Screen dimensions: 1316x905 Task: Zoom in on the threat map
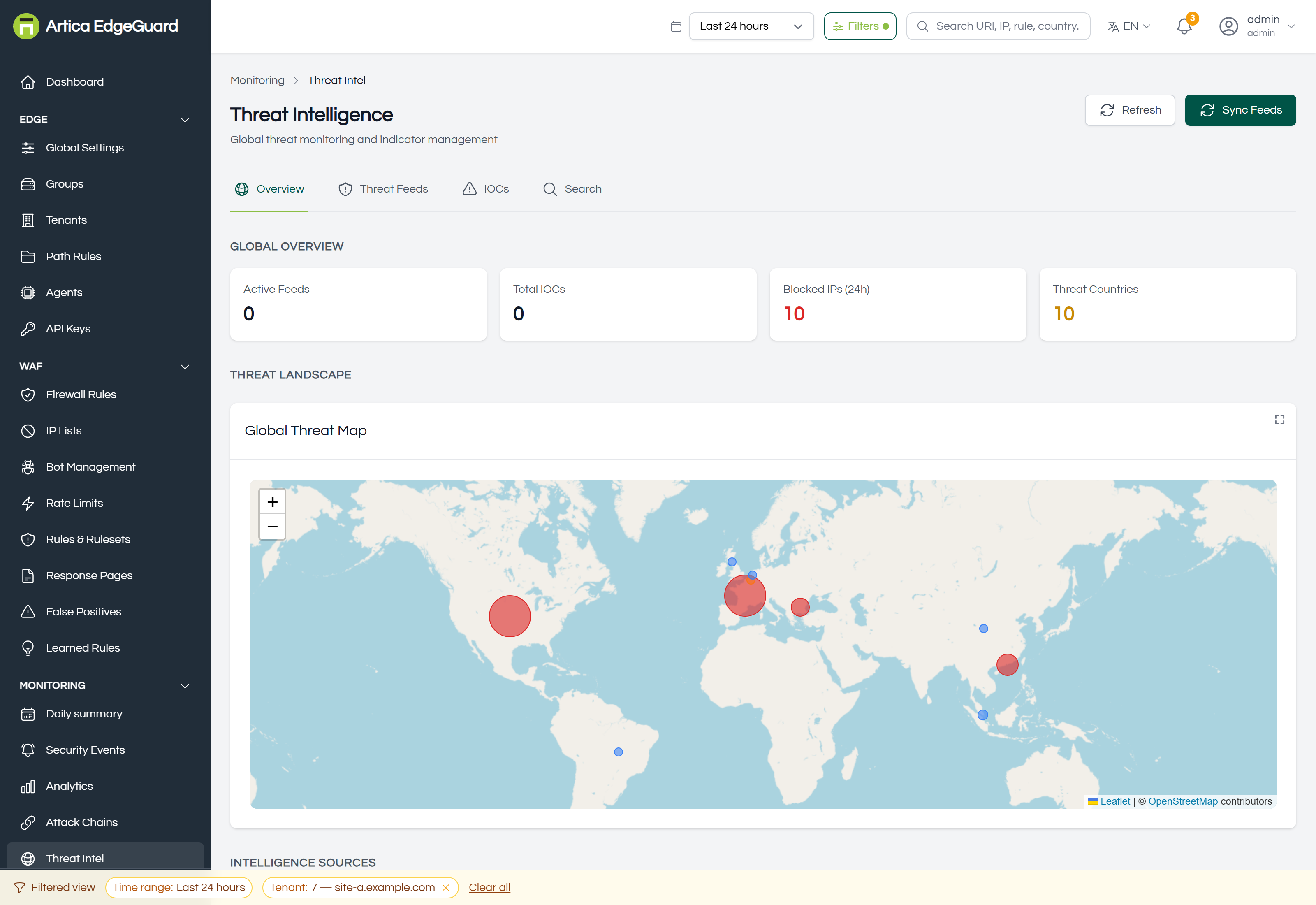click(x=272, y=502)
